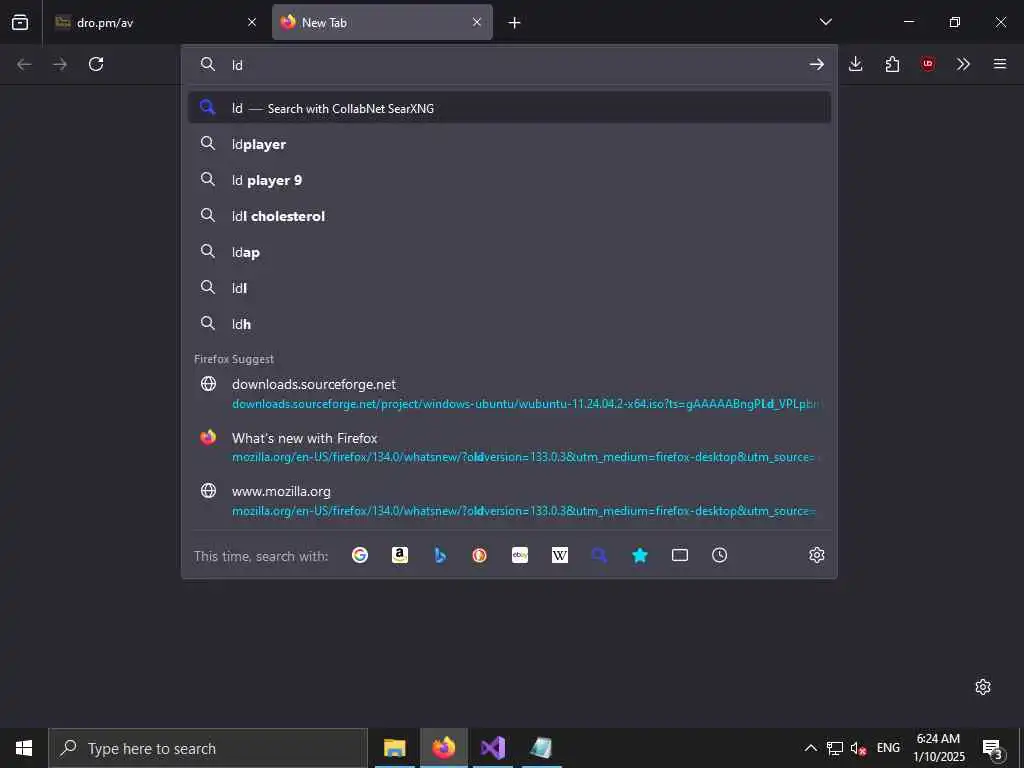Screen dimensions: 1024x768
Task: Open Visual Studio from taskbar
Action: [x=493, y=748]
